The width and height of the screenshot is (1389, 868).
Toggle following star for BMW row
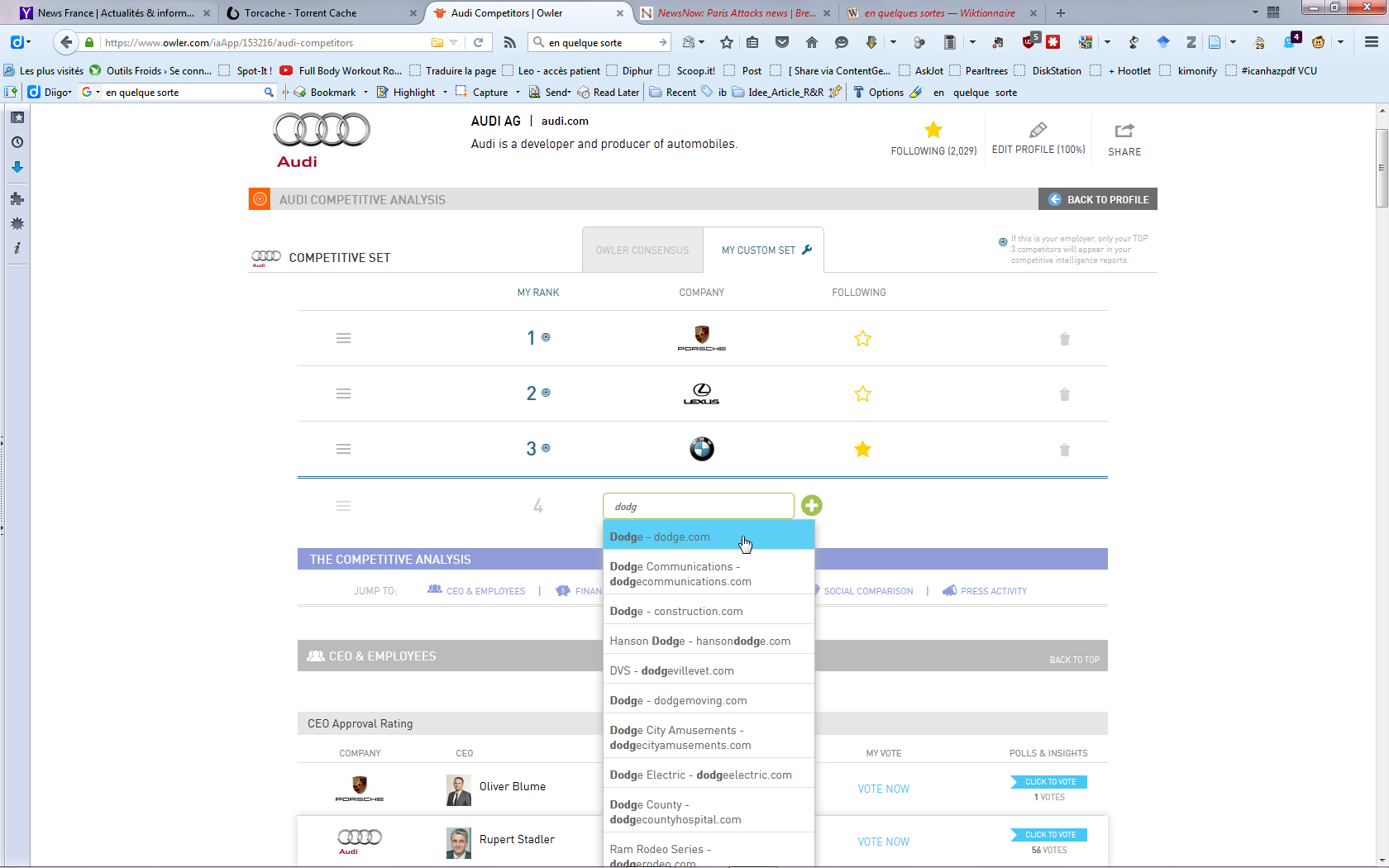click(x=862, y=449)
